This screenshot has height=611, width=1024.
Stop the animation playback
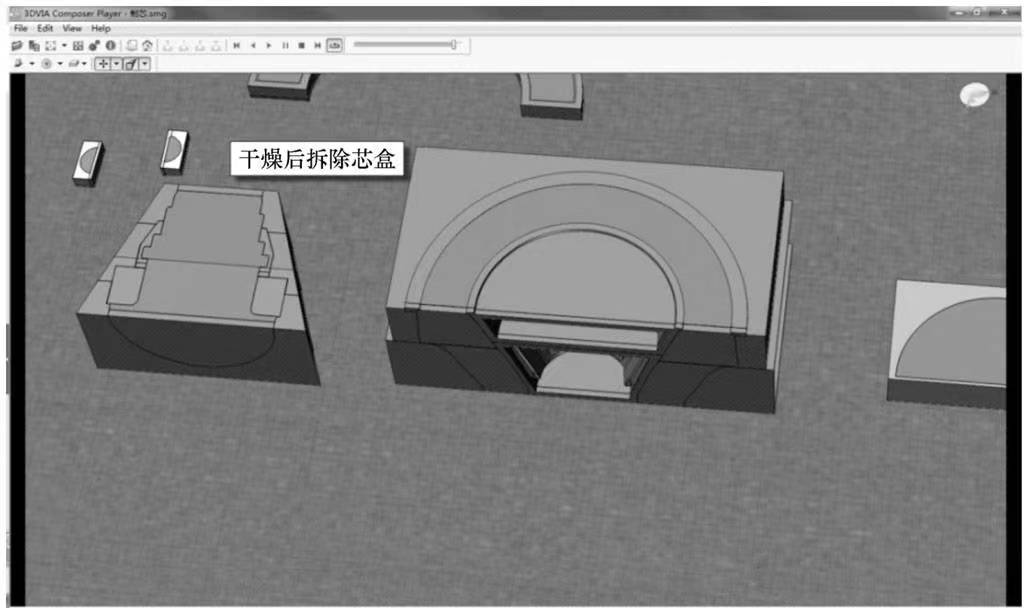click(301, 45)
